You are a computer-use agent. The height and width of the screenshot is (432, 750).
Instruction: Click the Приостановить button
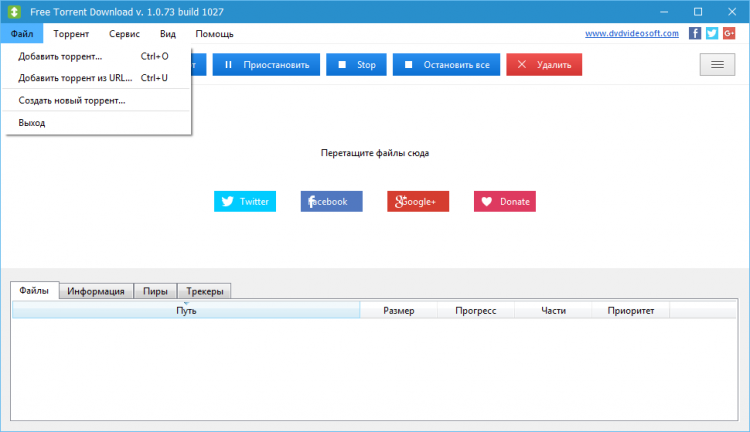tap(266, 65)
